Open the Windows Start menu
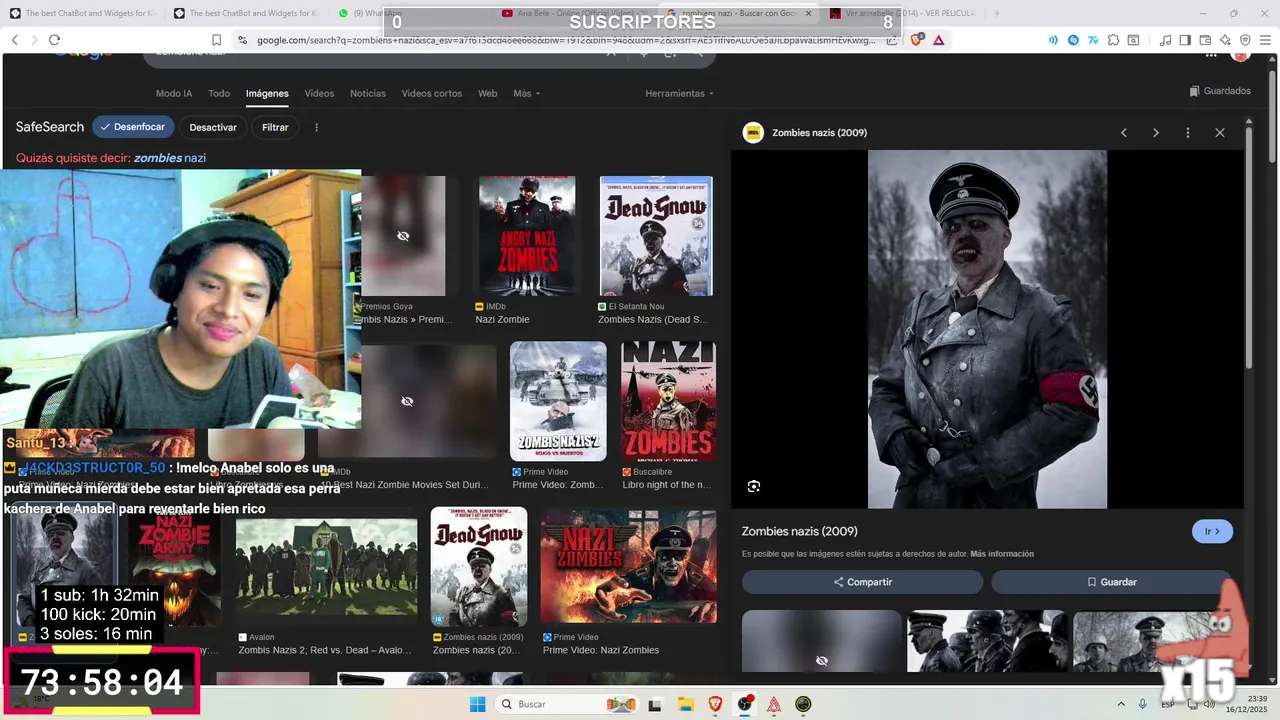Image resolution: width=1280 pixels, height=720 pixels. [478, 704]
